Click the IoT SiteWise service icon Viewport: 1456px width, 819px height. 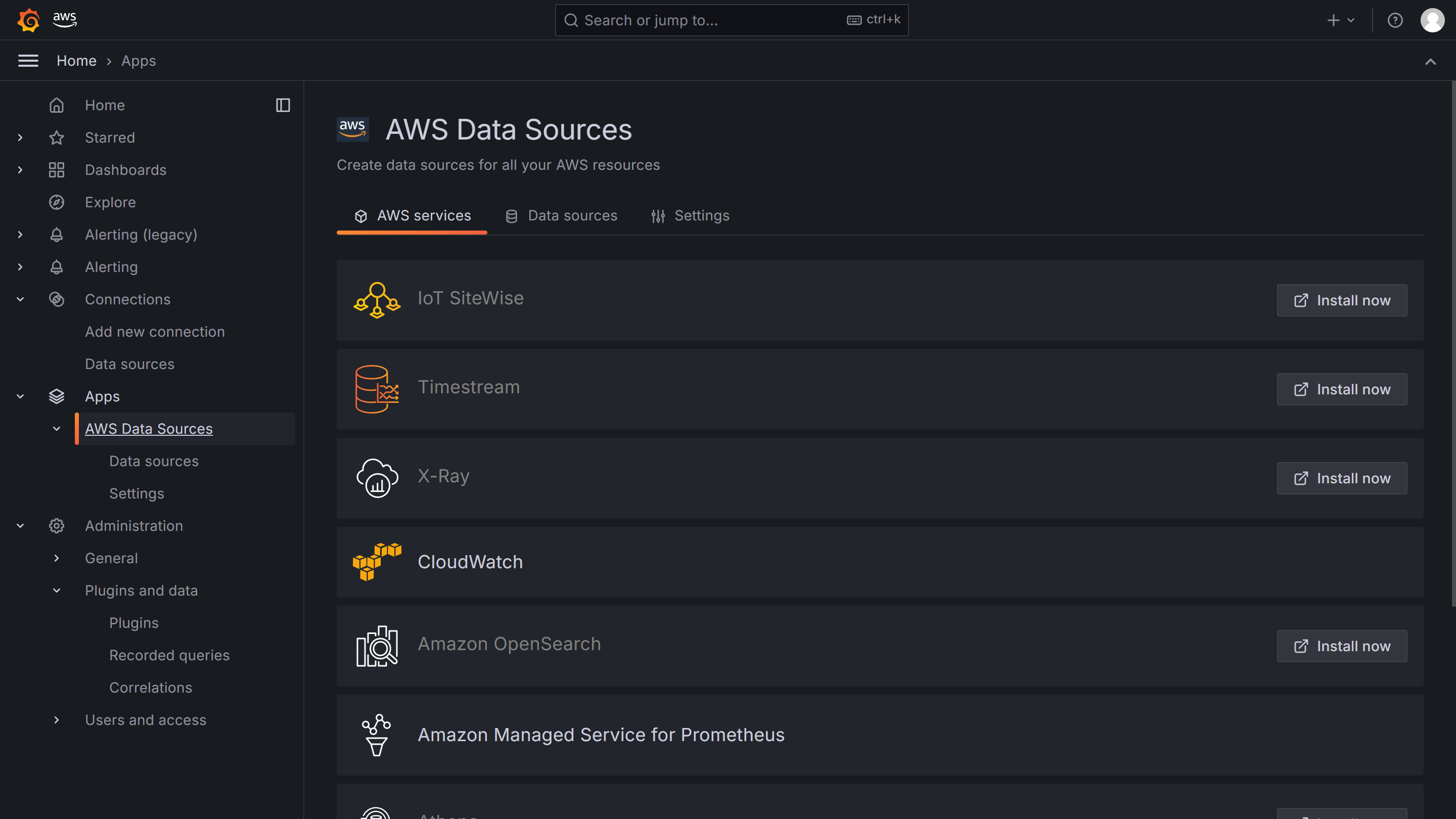[x=377, y=300]
